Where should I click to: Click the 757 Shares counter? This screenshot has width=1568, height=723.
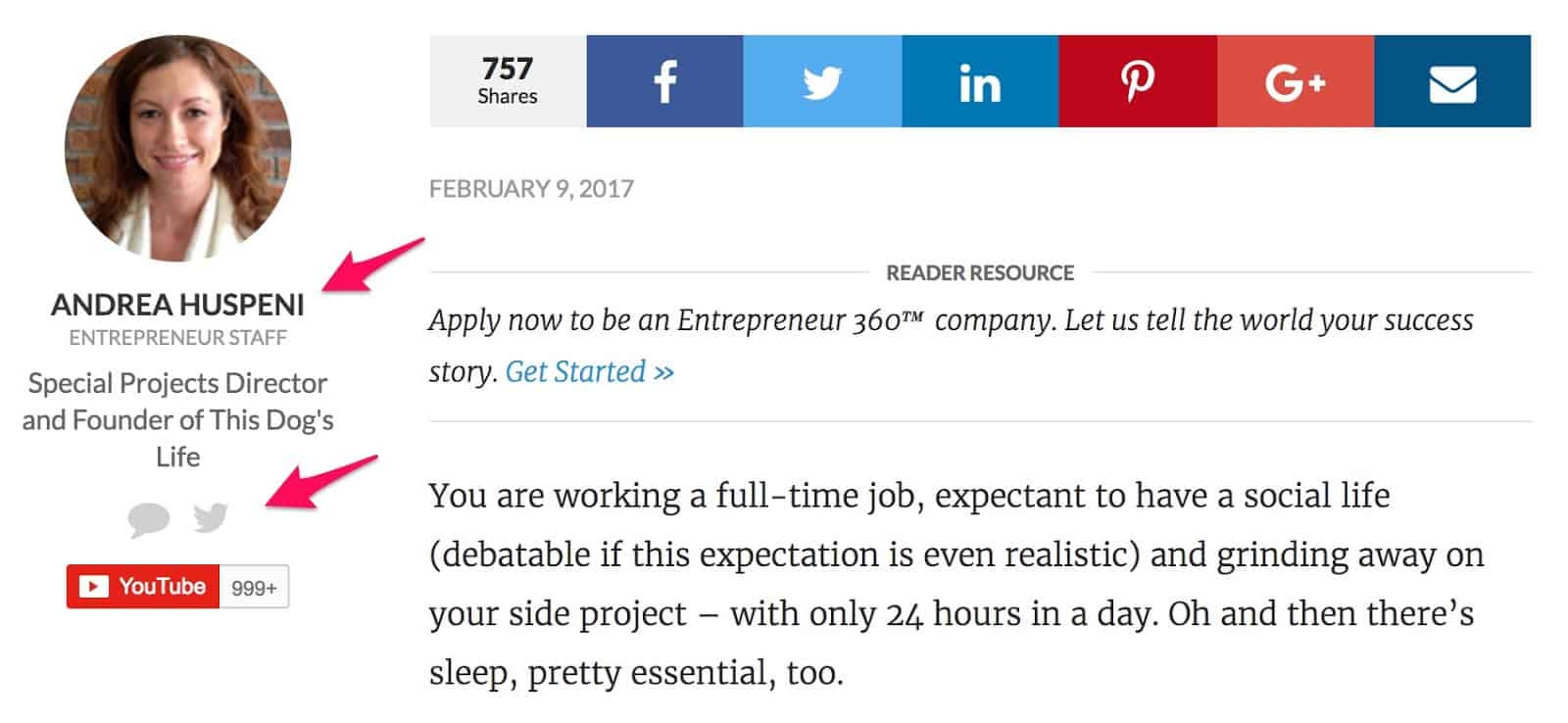click(x=508, y=81)
